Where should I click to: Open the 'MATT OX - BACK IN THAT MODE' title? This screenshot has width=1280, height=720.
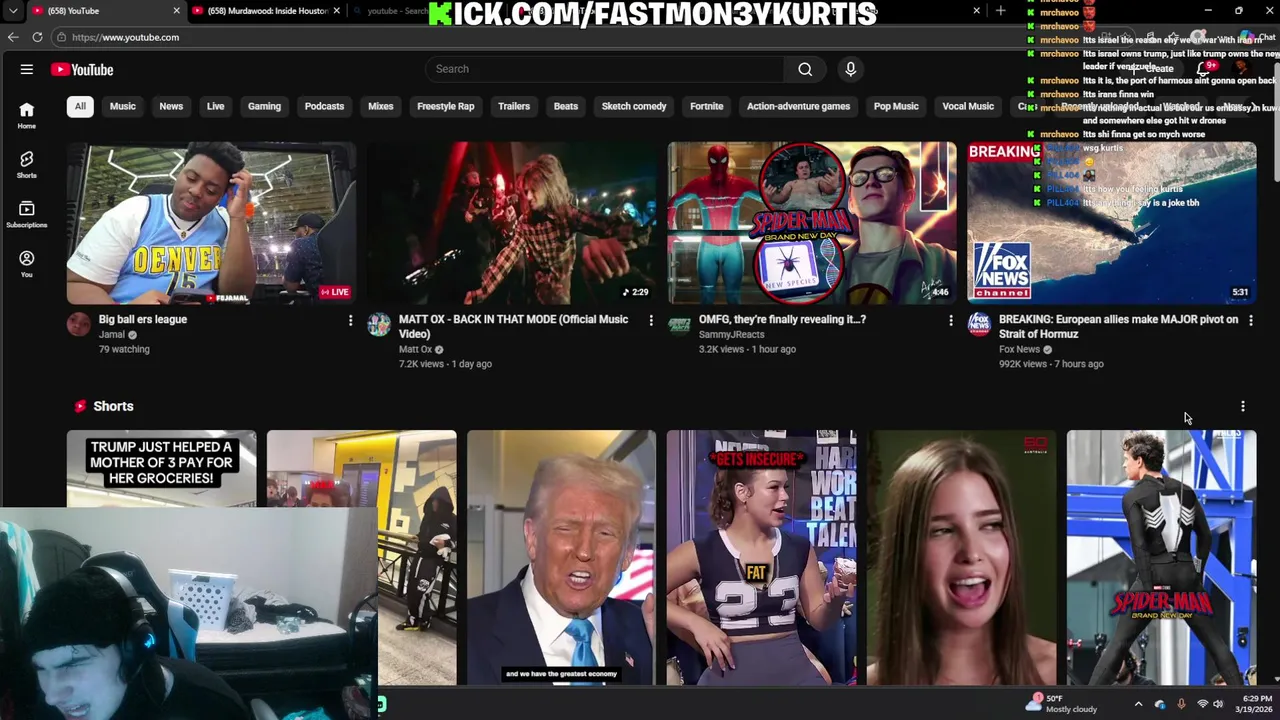(513, 327)
